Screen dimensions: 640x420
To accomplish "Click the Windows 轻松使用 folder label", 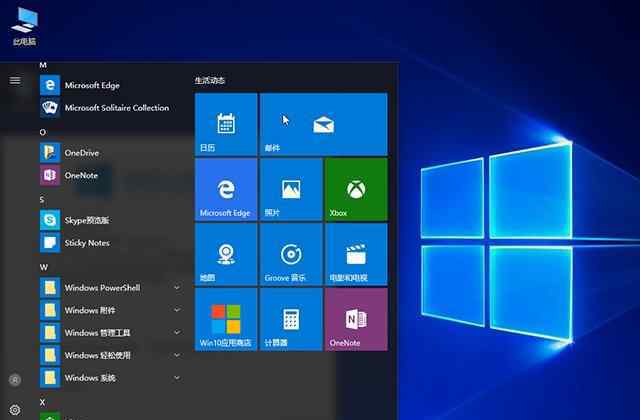I will click(x=98, y=355).
